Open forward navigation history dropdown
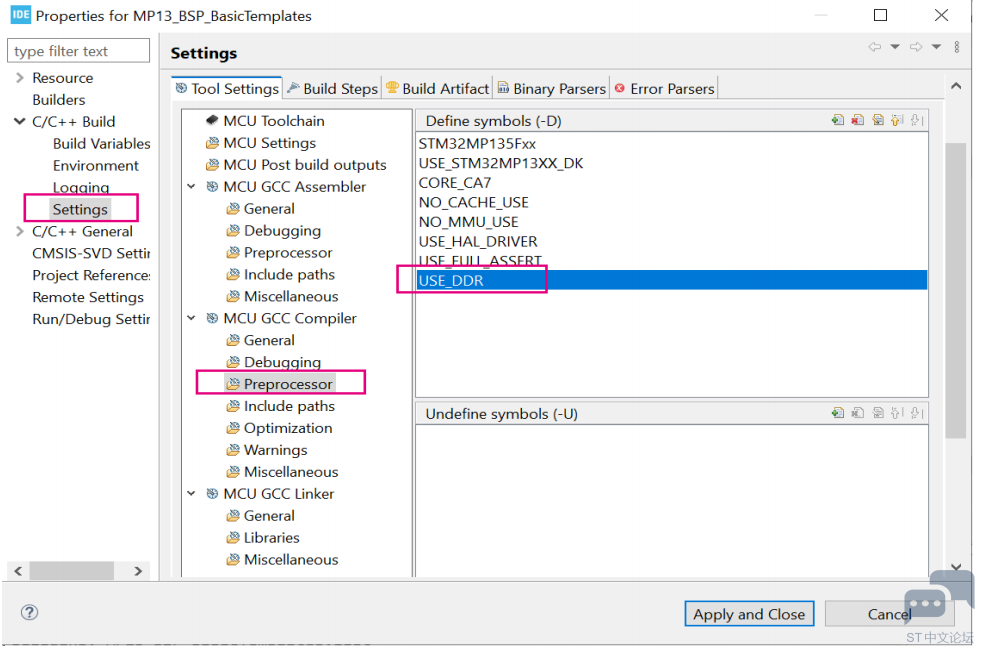Image resolution: width=983 pixels, height=653 pixels. [x=936, y=47]
